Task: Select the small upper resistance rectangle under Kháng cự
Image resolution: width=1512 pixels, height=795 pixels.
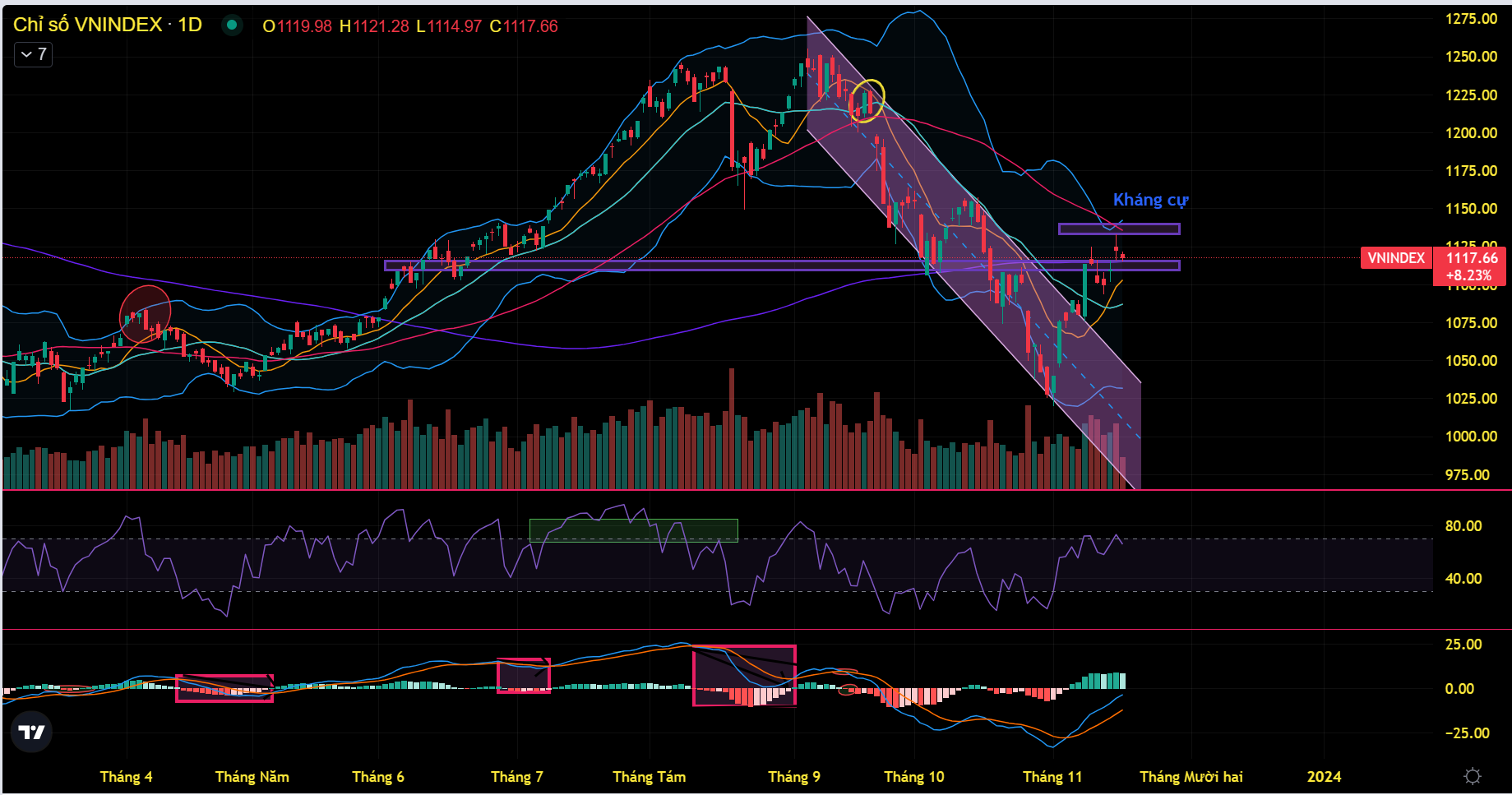Action: 1118,229
